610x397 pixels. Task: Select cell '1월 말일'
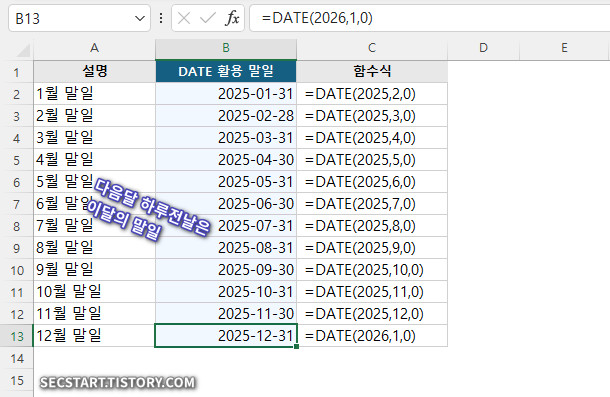pos(95,94)
